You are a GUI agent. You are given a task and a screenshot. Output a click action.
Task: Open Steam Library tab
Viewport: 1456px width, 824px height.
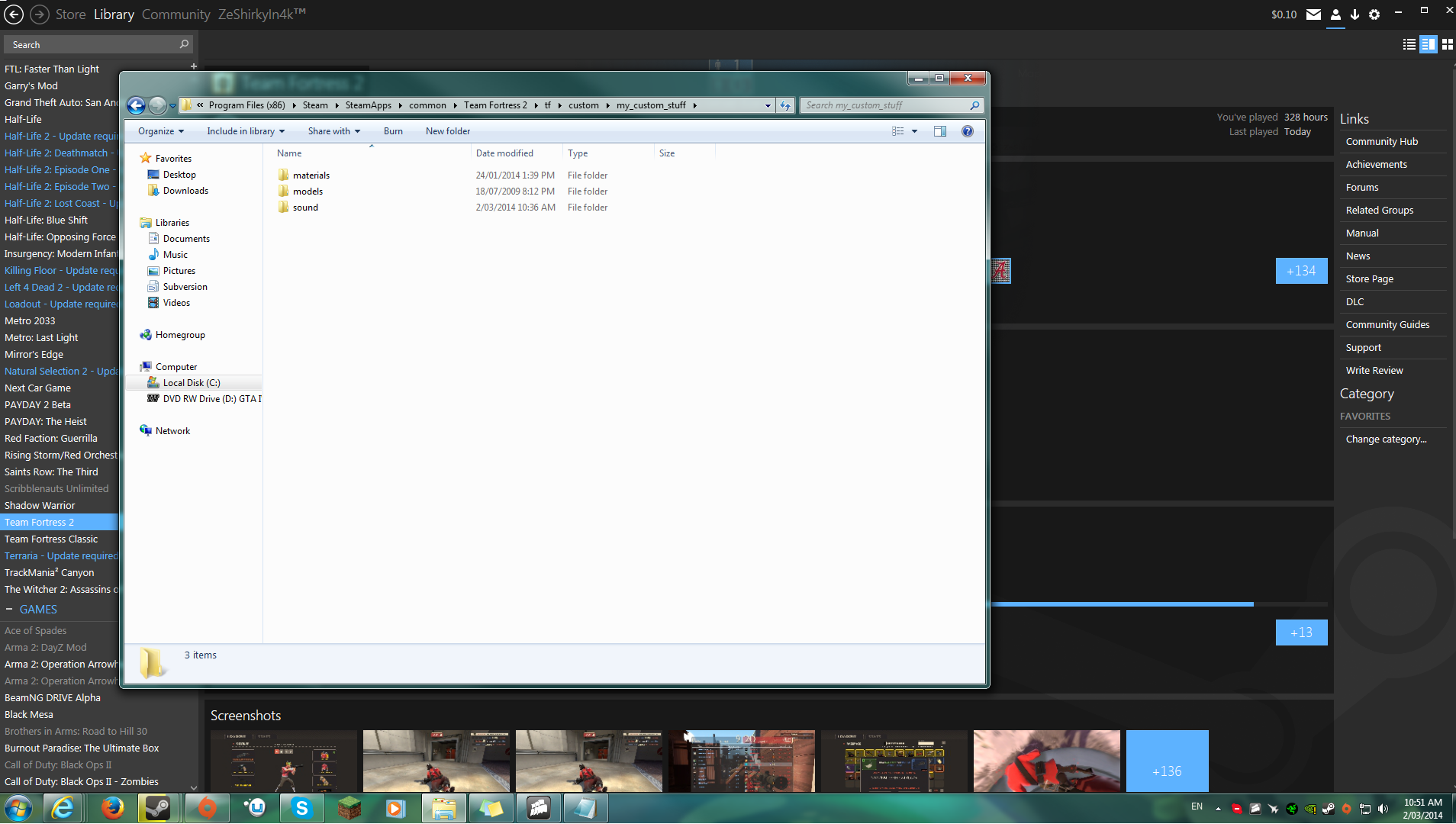coord(114,14)
